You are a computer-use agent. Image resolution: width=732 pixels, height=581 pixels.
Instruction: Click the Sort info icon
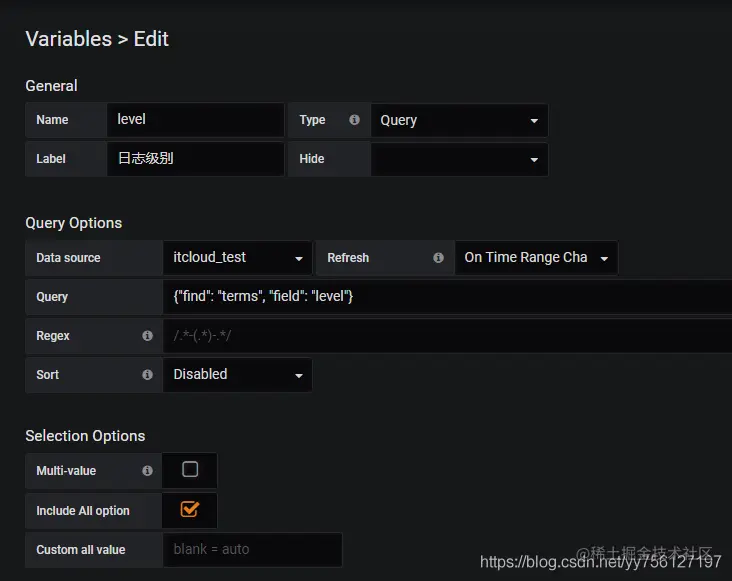(x=148, y=375)
